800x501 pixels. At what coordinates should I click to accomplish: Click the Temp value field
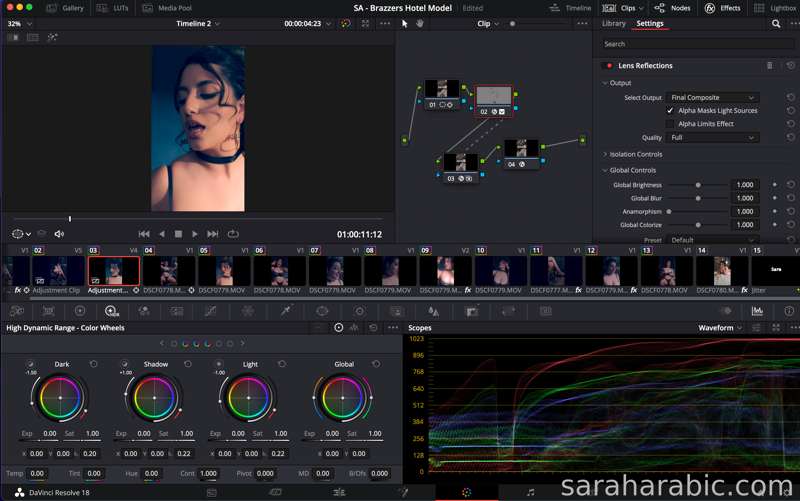coord(37,473)
